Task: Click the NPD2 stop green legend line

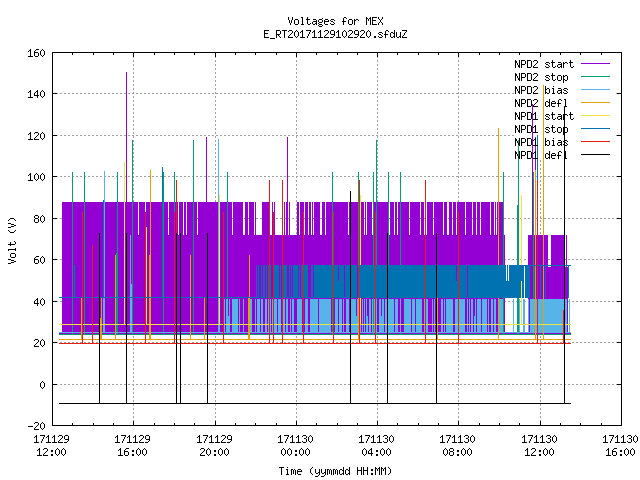Action: pyautogui.click(x=595, y=77)
